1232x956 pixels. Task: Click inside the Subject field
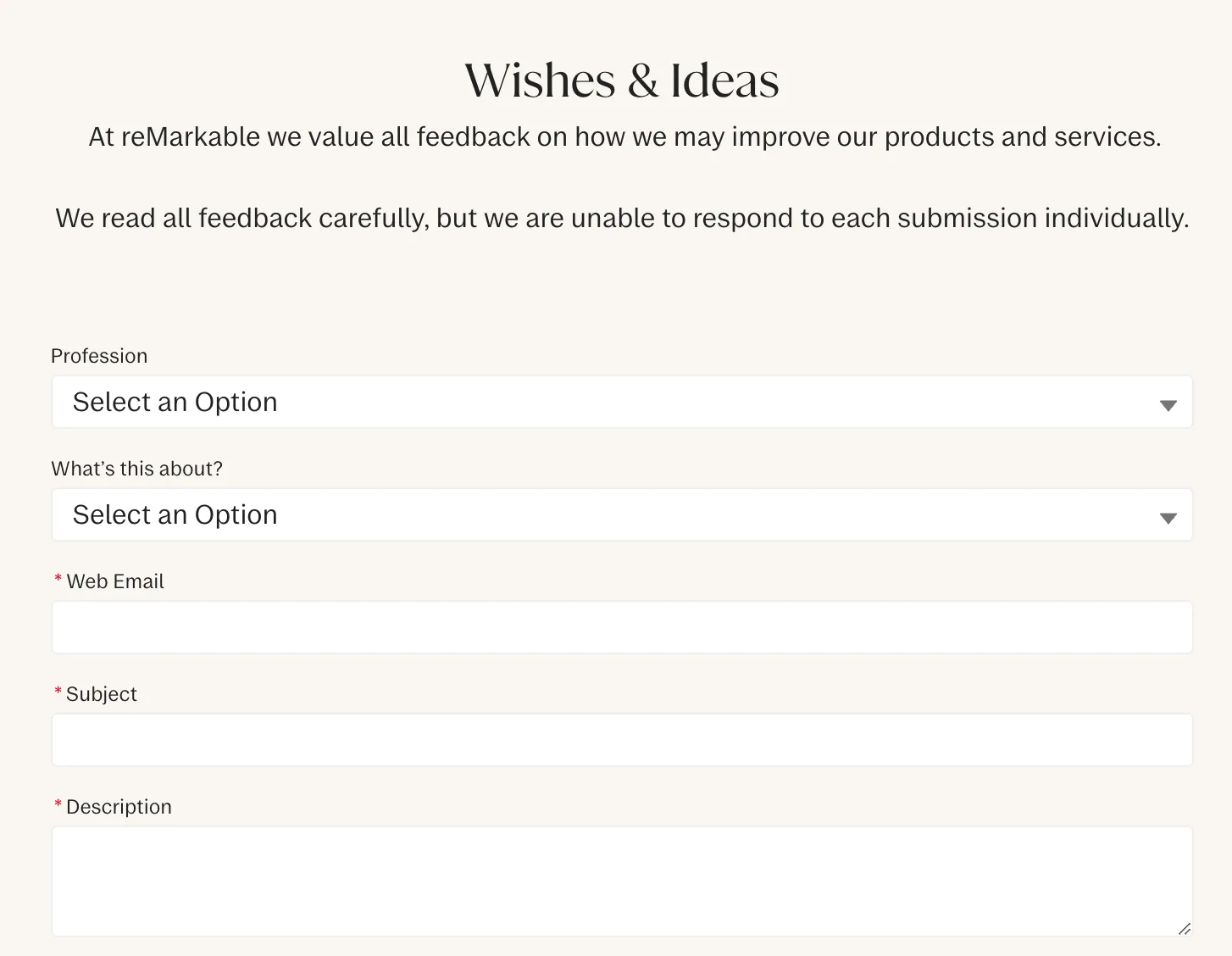[x=621, y=739]
